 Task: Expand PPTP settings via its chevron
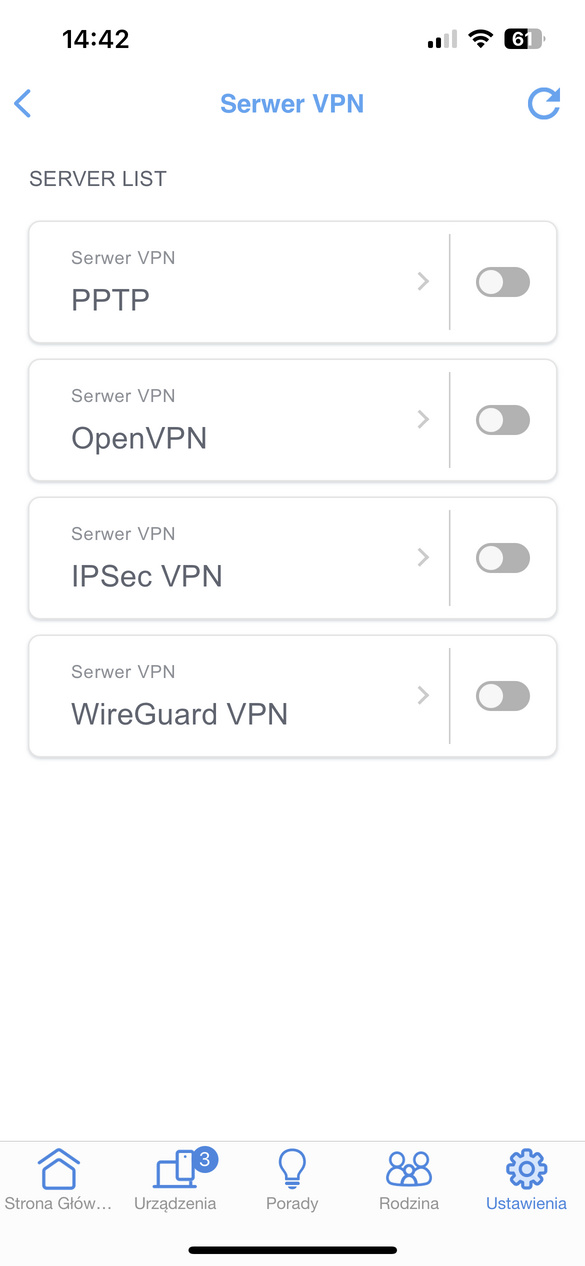pos(423,282)
